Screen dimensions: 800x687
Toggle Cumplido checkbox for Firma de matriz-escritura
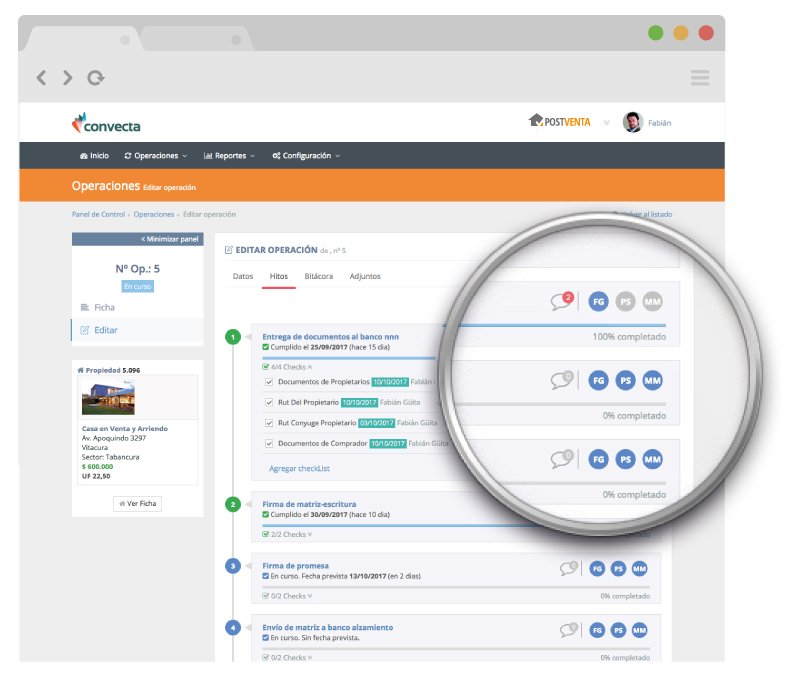(265, 515)
